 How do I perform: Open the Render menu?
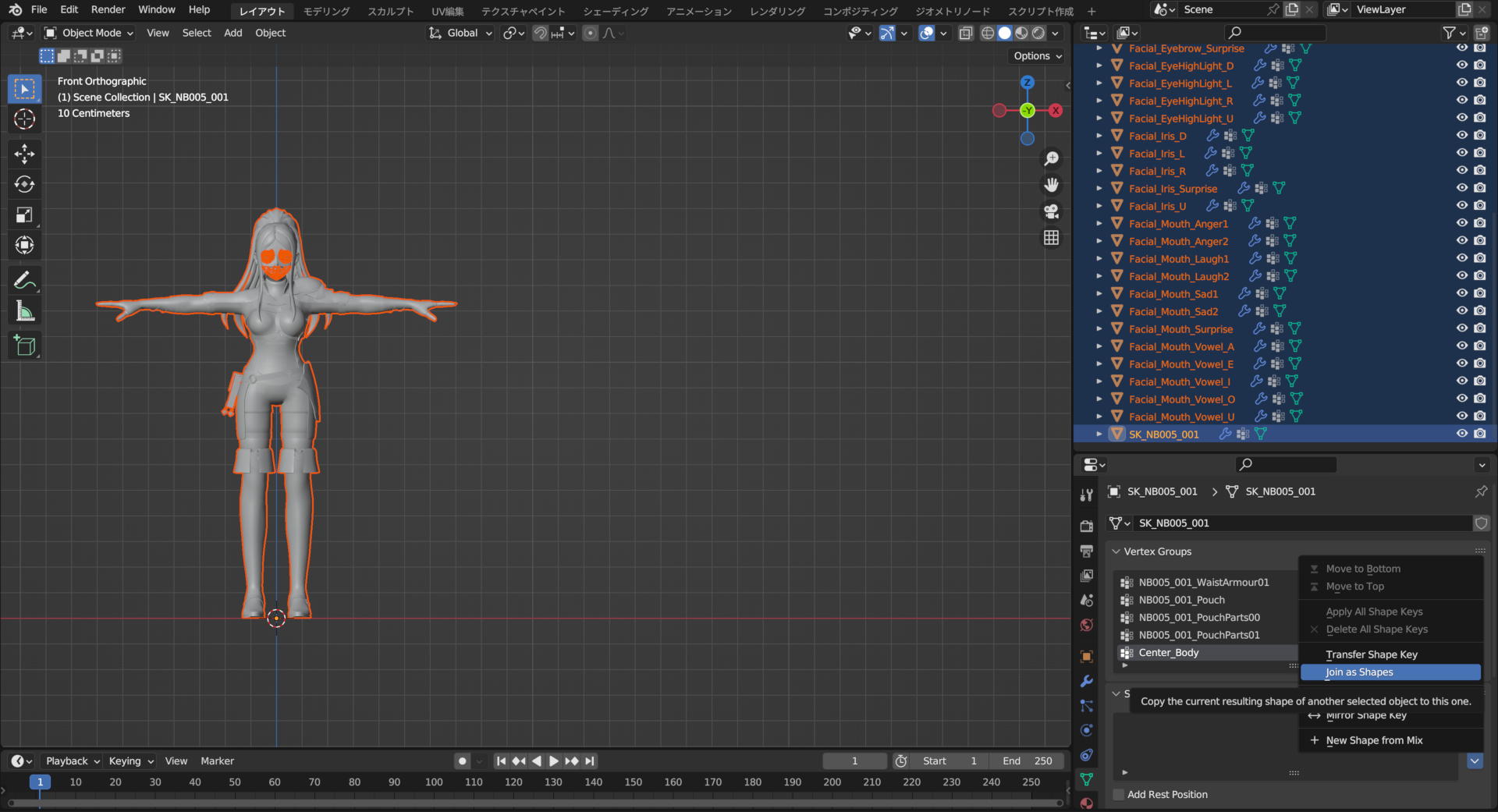coord(108,9)
